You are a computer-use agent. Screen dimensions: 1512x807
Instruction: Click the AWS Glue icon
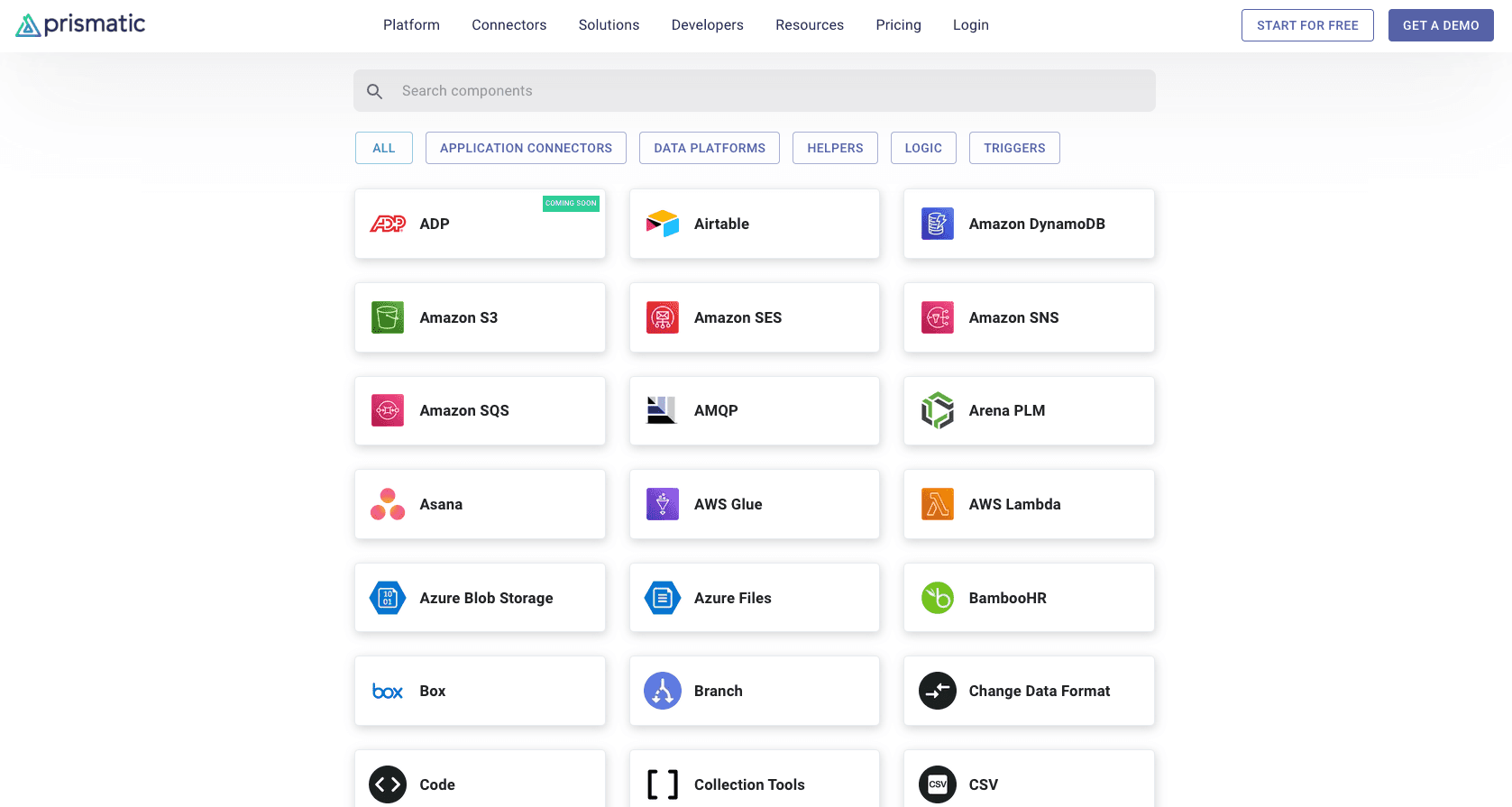(663, 504)
